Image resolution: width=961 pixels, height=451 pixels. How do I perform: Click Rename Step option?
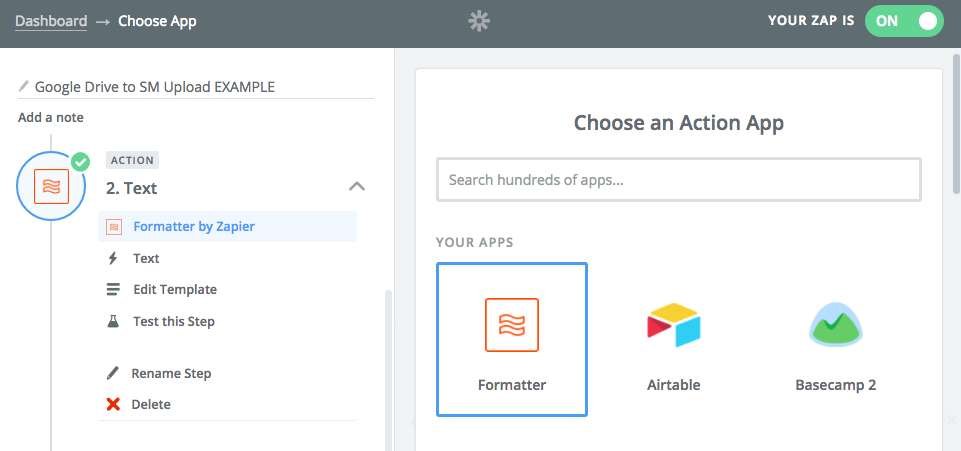(171, 373)
